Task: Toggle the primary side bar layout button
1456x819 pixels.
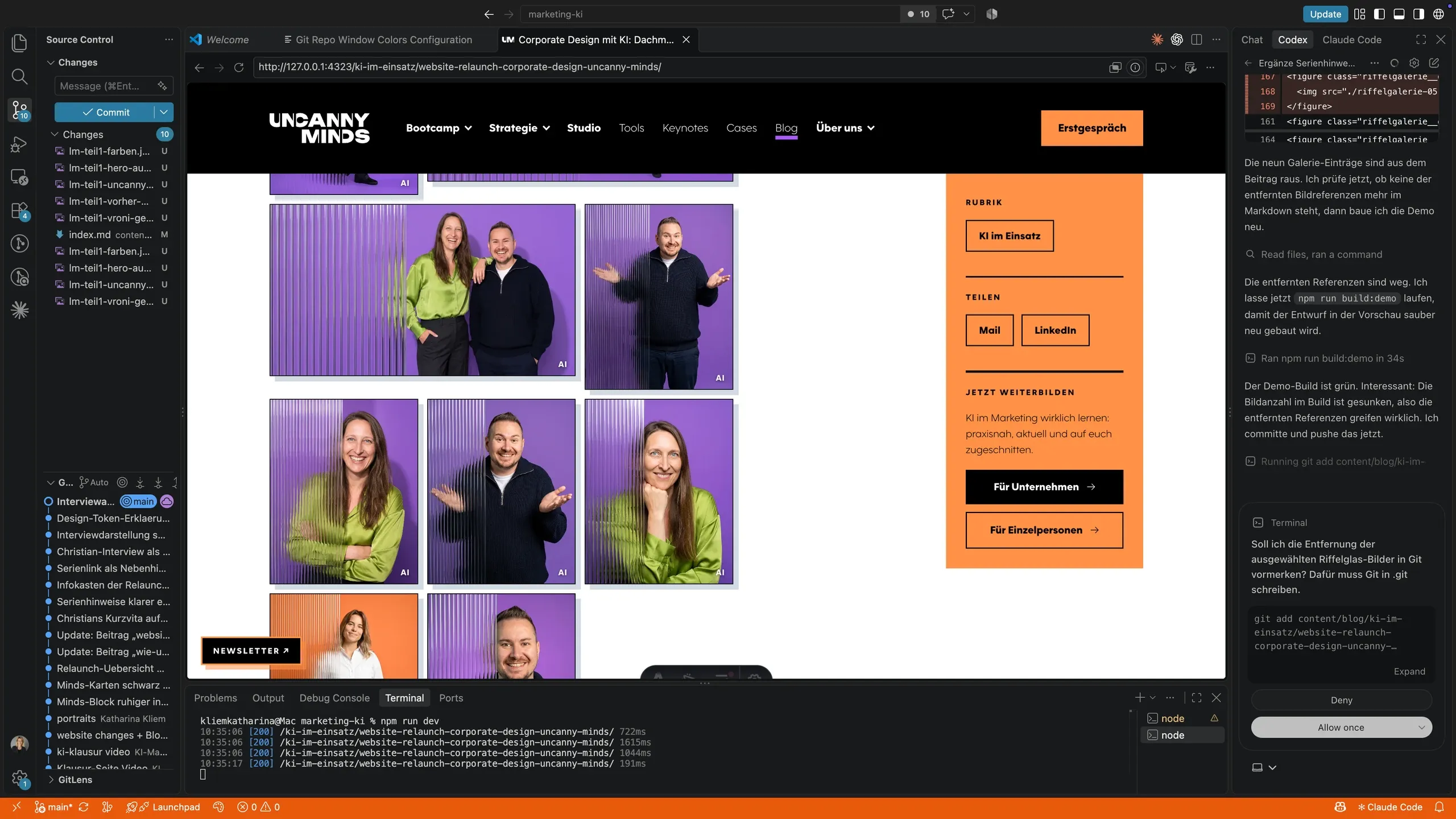Action: [1379, 14]
